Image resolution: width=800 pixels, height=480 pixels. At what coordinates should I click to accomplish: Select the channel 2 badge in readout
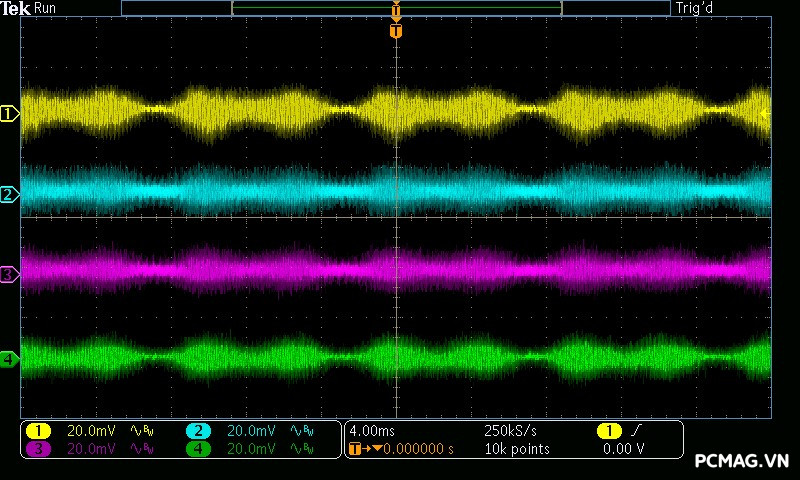coord(199,431)
